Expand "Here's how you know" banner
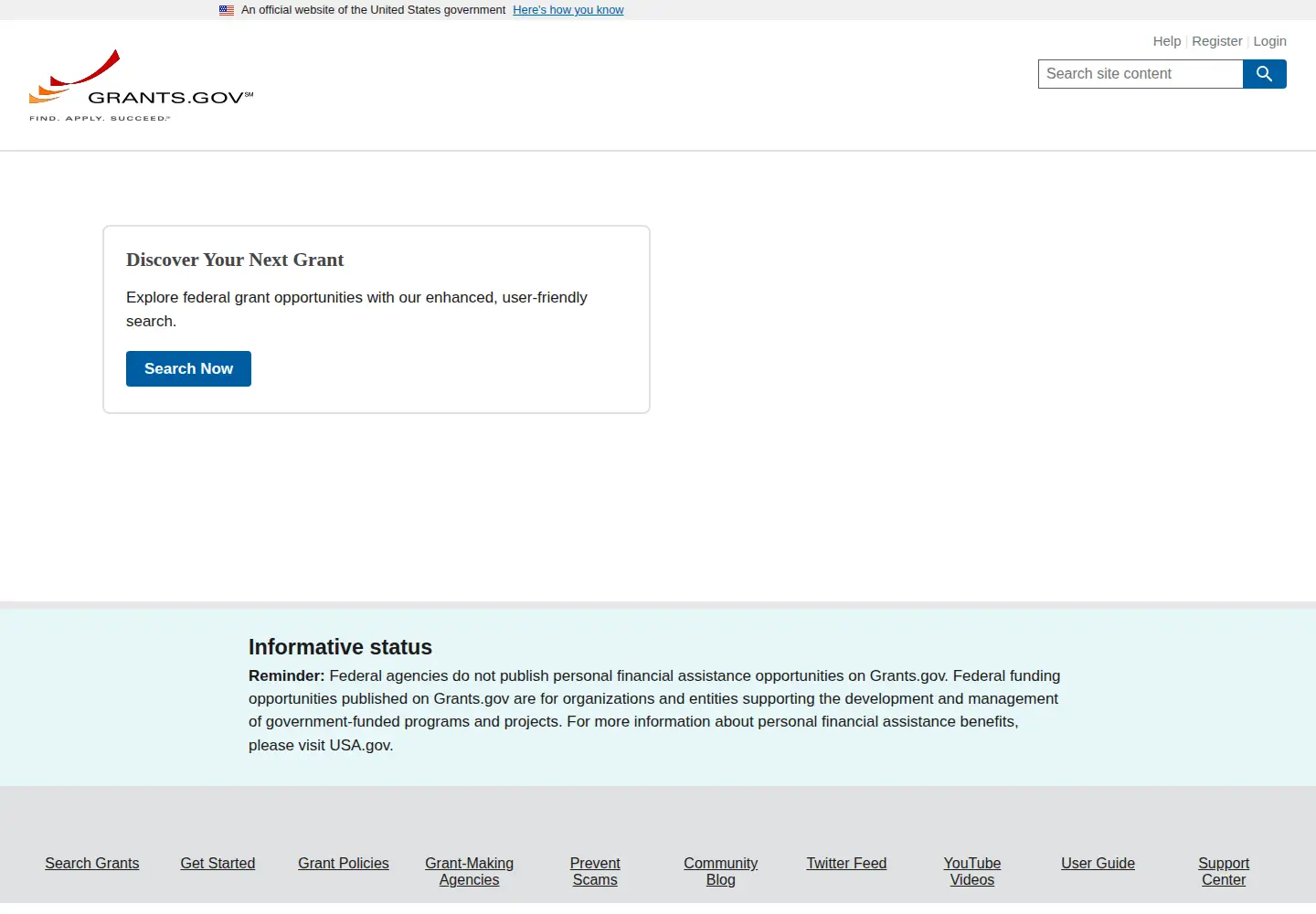Viewport: 1316px width, 914px height. click(568, 10)
